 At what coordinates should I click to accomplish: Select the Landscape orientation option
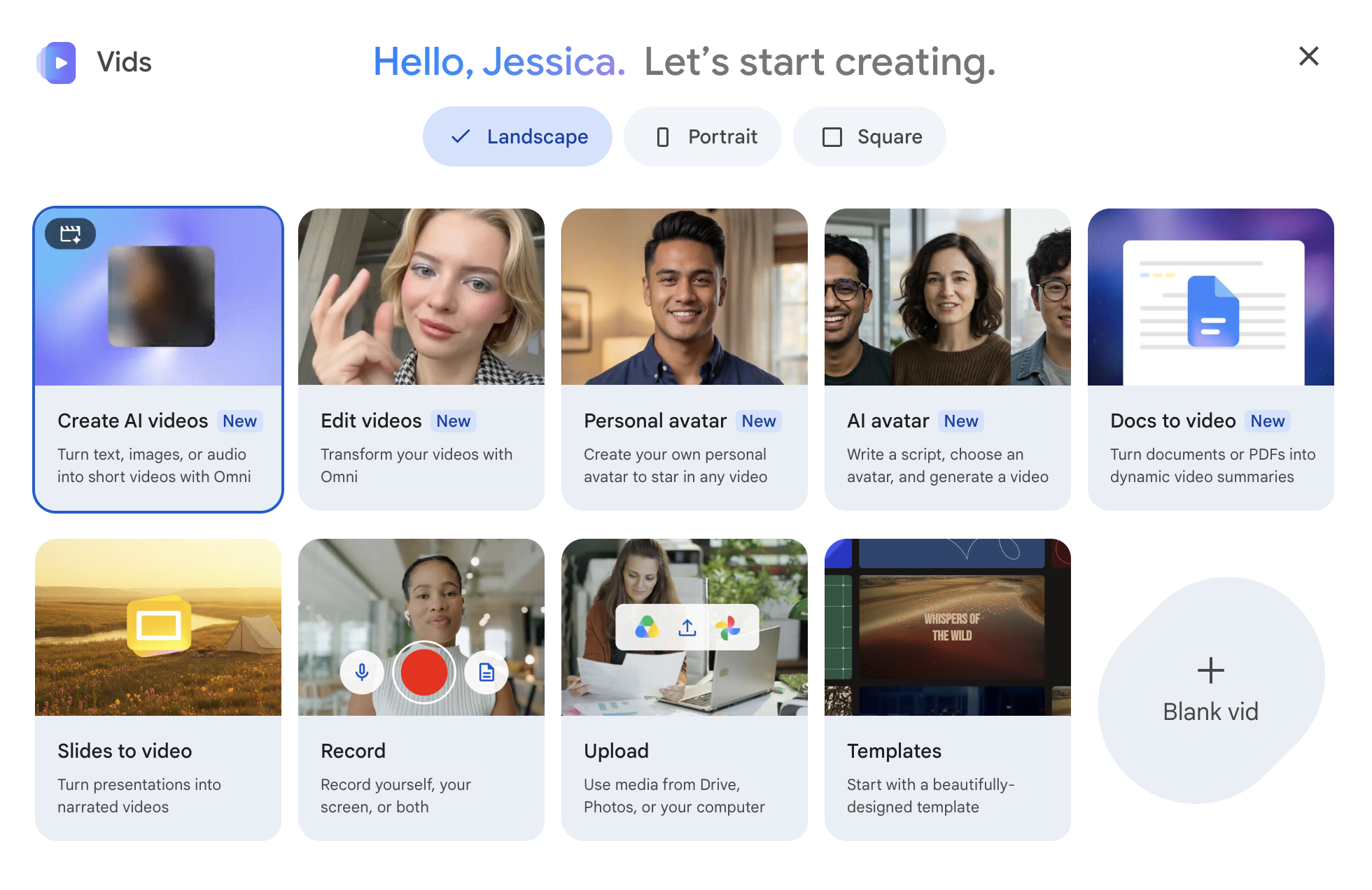(517, 136)
